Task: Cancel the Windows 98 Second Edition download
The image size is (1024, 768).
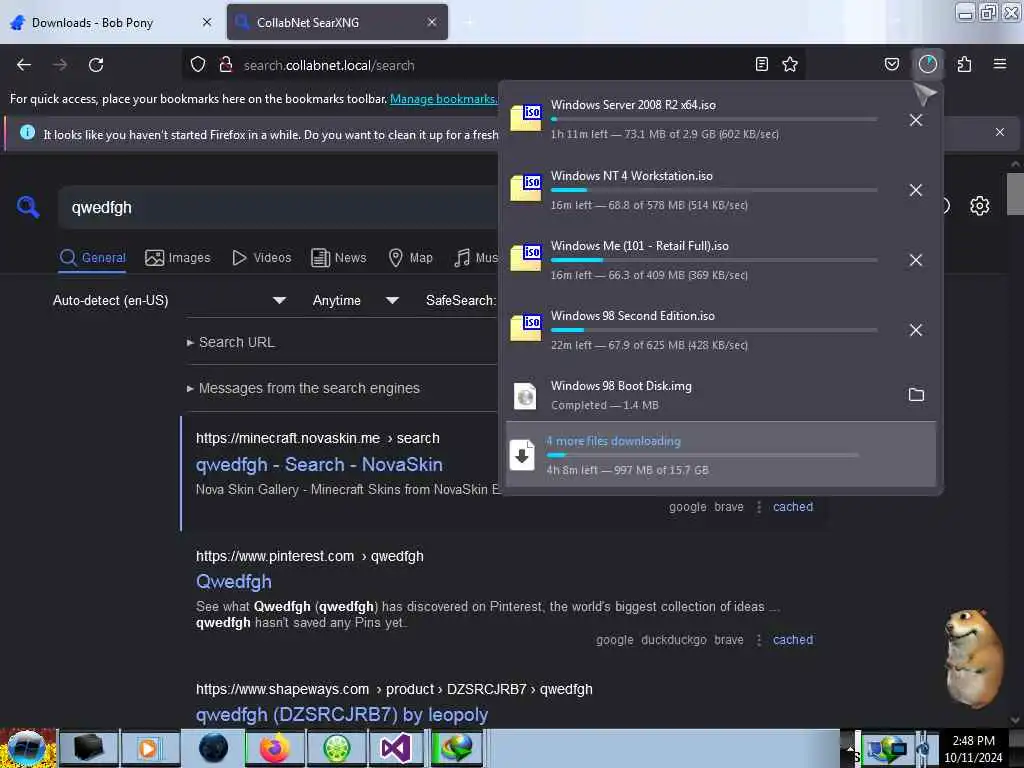Action: (x=916, y=330)
